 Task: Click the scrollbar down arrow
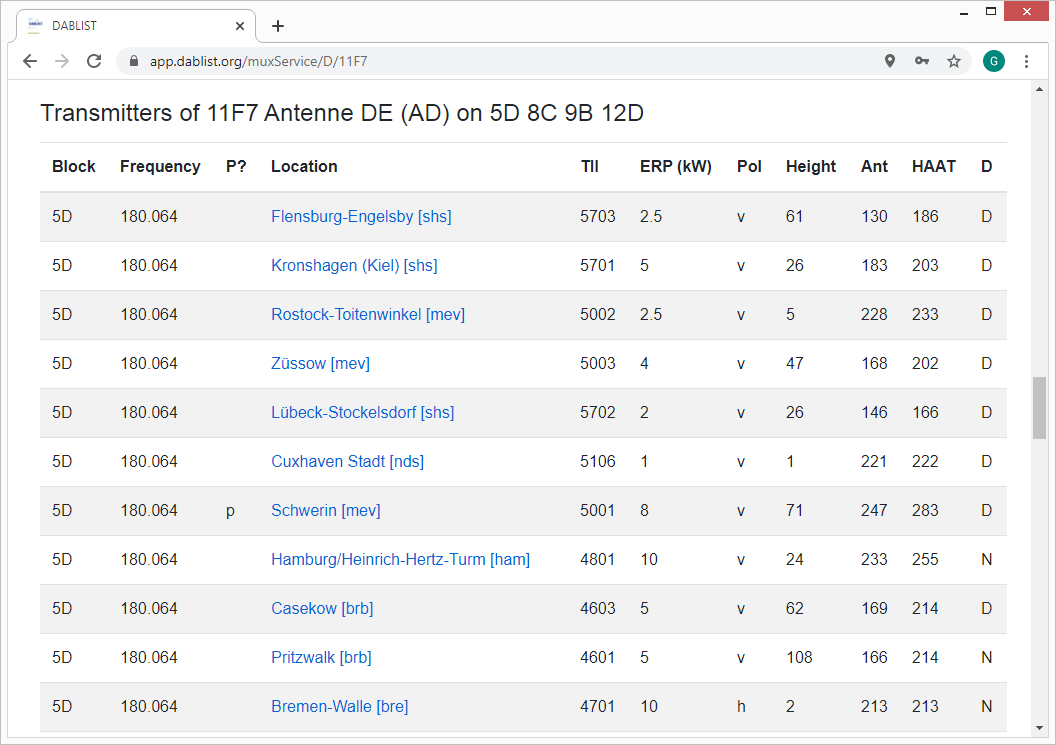(x=1039, y=727)
